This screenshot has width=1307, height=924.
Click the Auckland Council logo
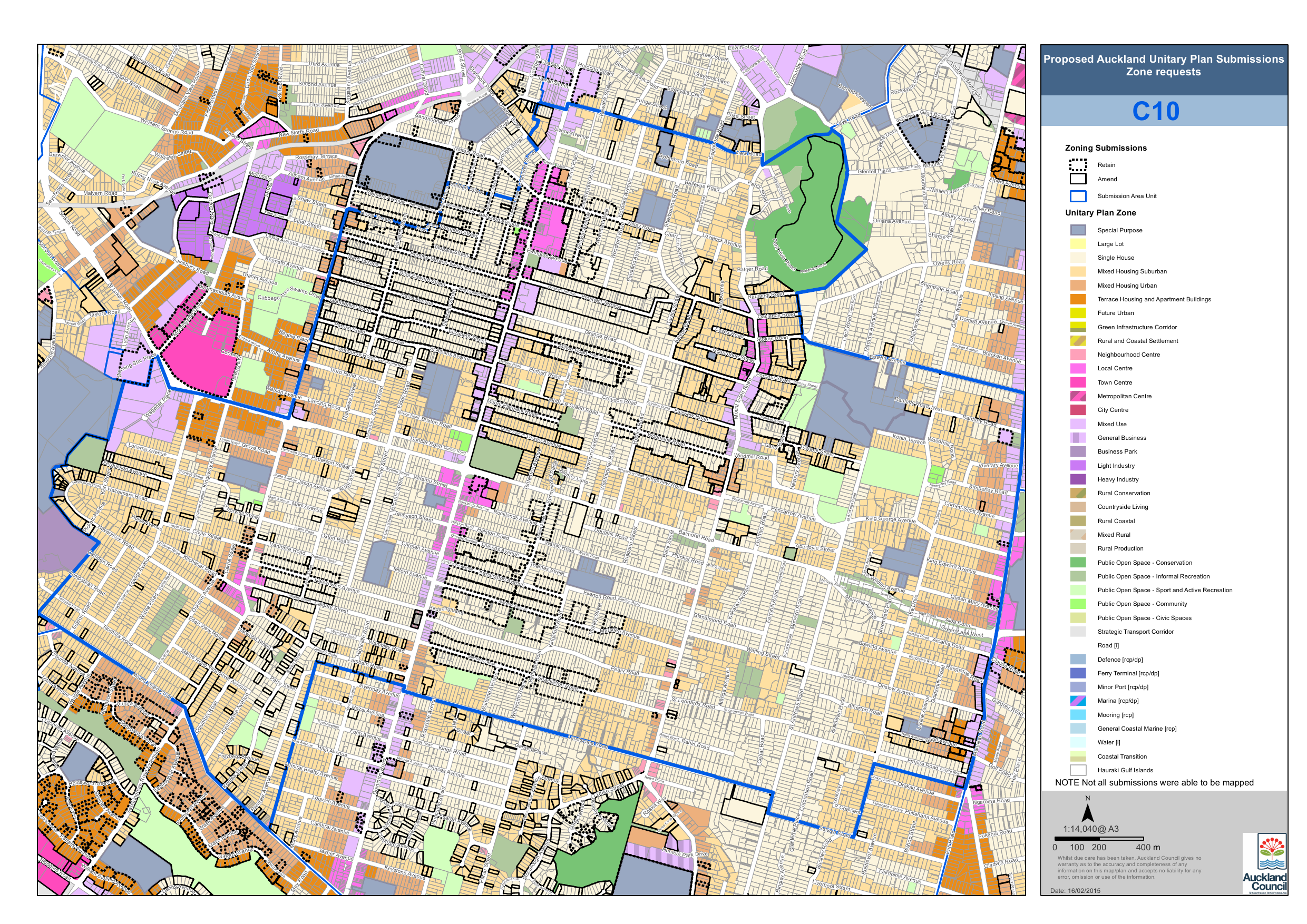click(x=1264, y=864)
